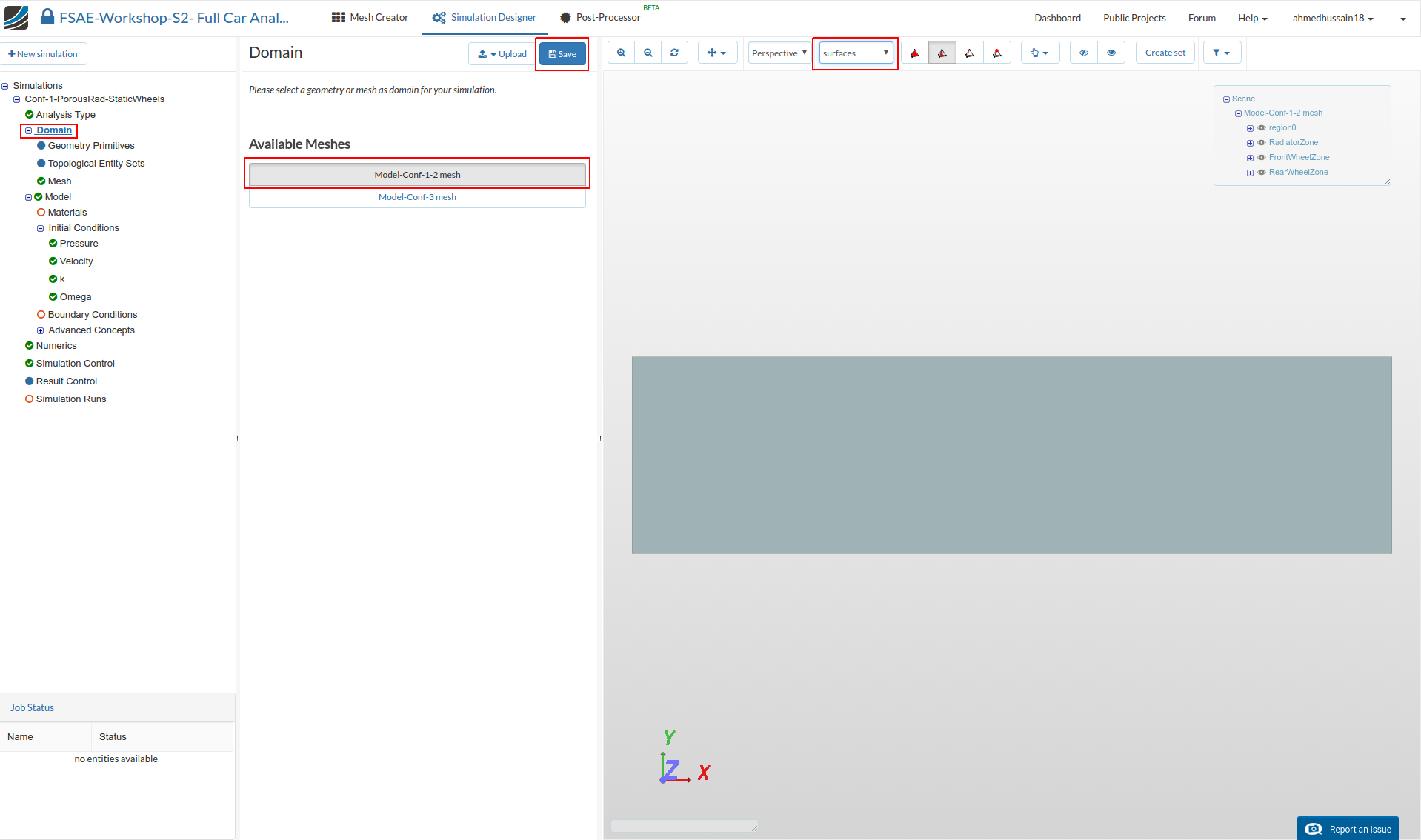Open the Post-Processor tab
The height and width of the screenshot is (840, 1421).
click(x=600, y=17)
